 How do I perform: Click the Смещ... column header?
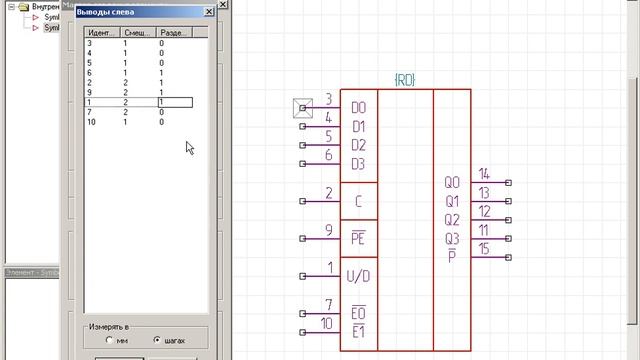138,33
